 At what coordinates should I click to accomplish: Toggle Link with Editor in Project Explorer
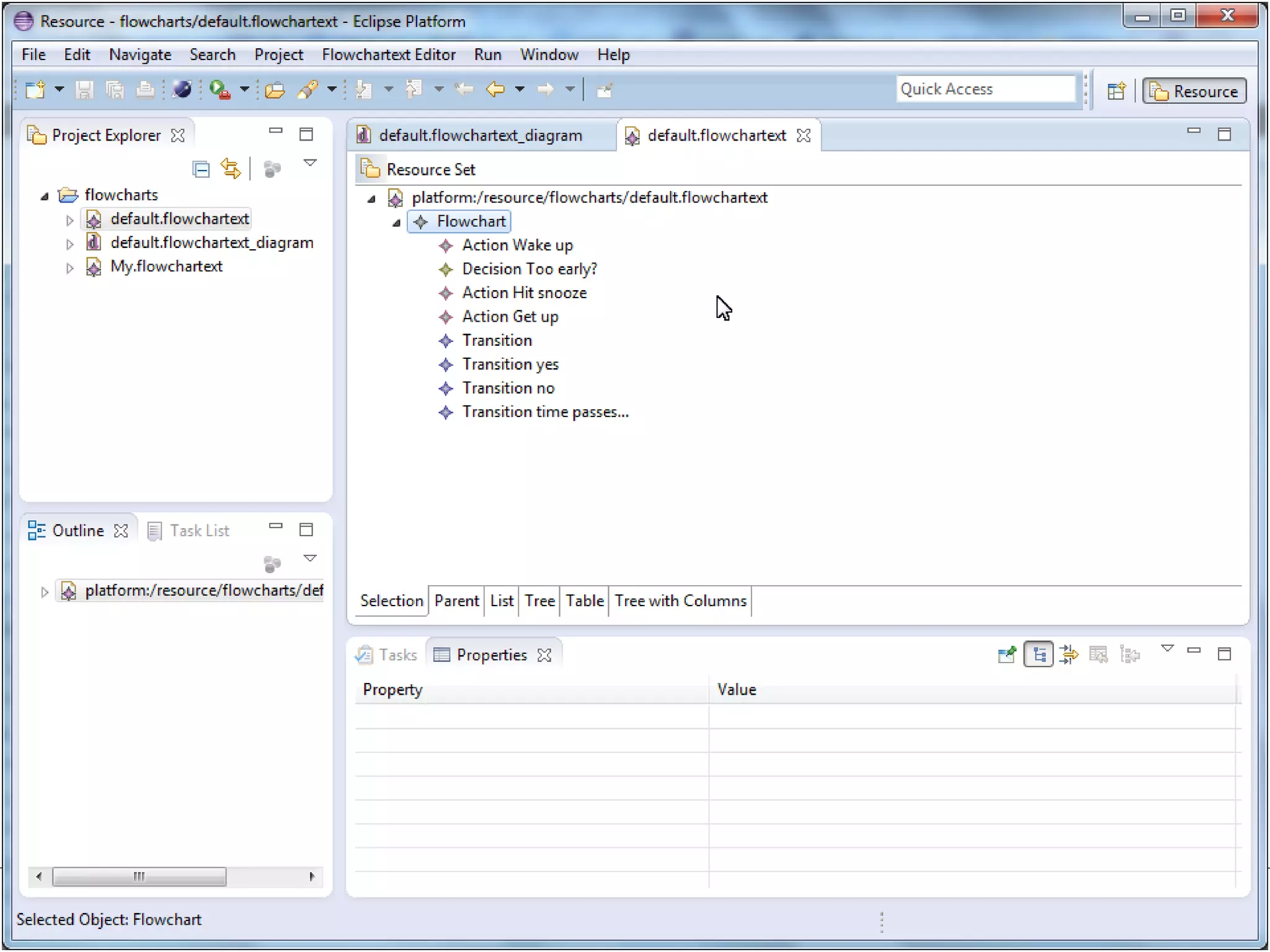click(x=231, y=169)
